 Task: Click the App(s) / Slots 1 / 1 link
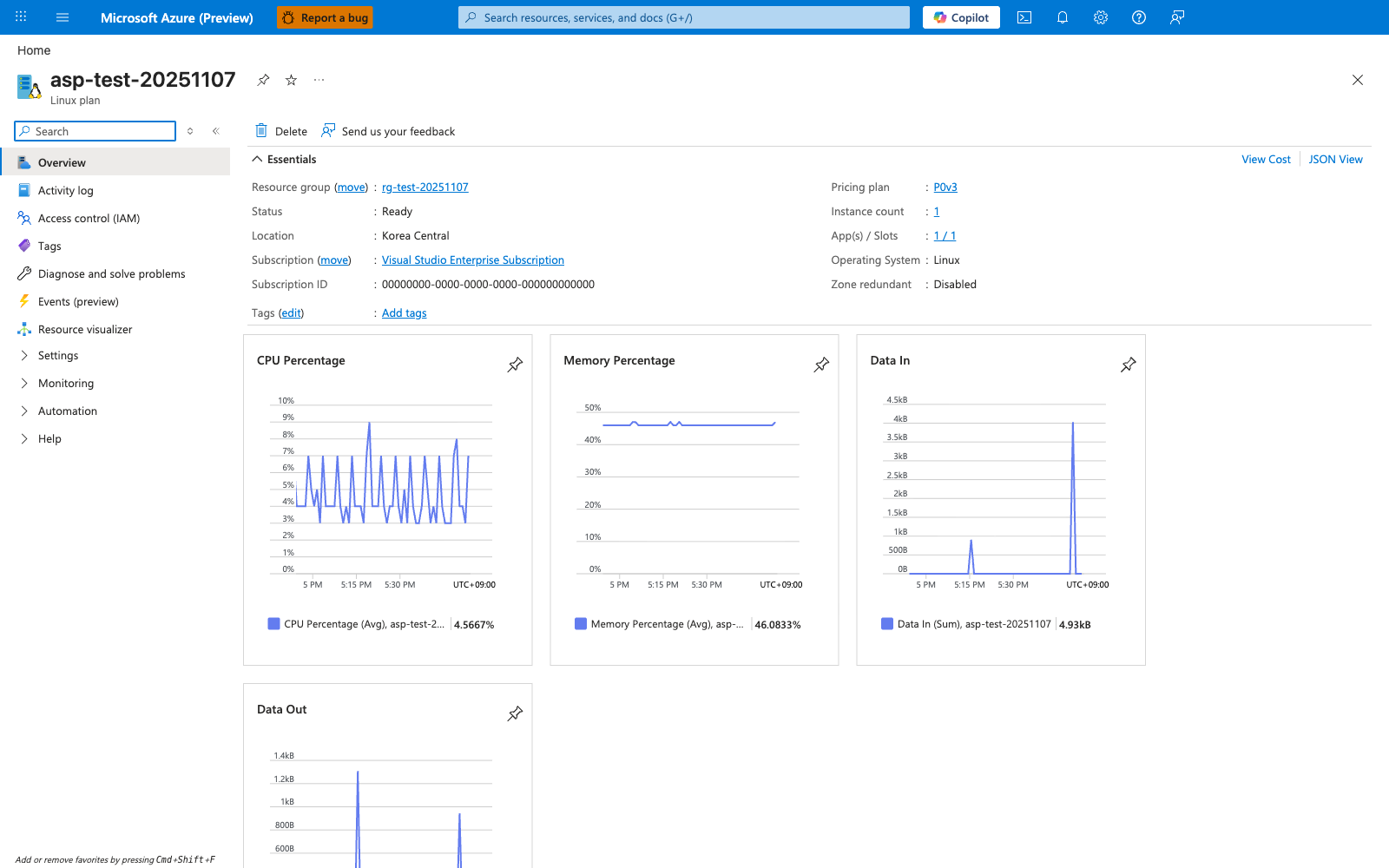pos(945,235)
